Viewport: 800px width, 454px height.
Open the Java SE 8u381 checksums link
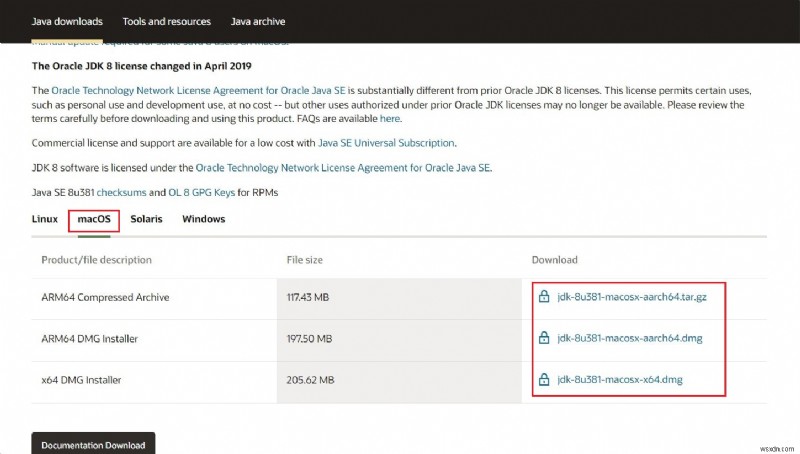click(x=121, y=192)
